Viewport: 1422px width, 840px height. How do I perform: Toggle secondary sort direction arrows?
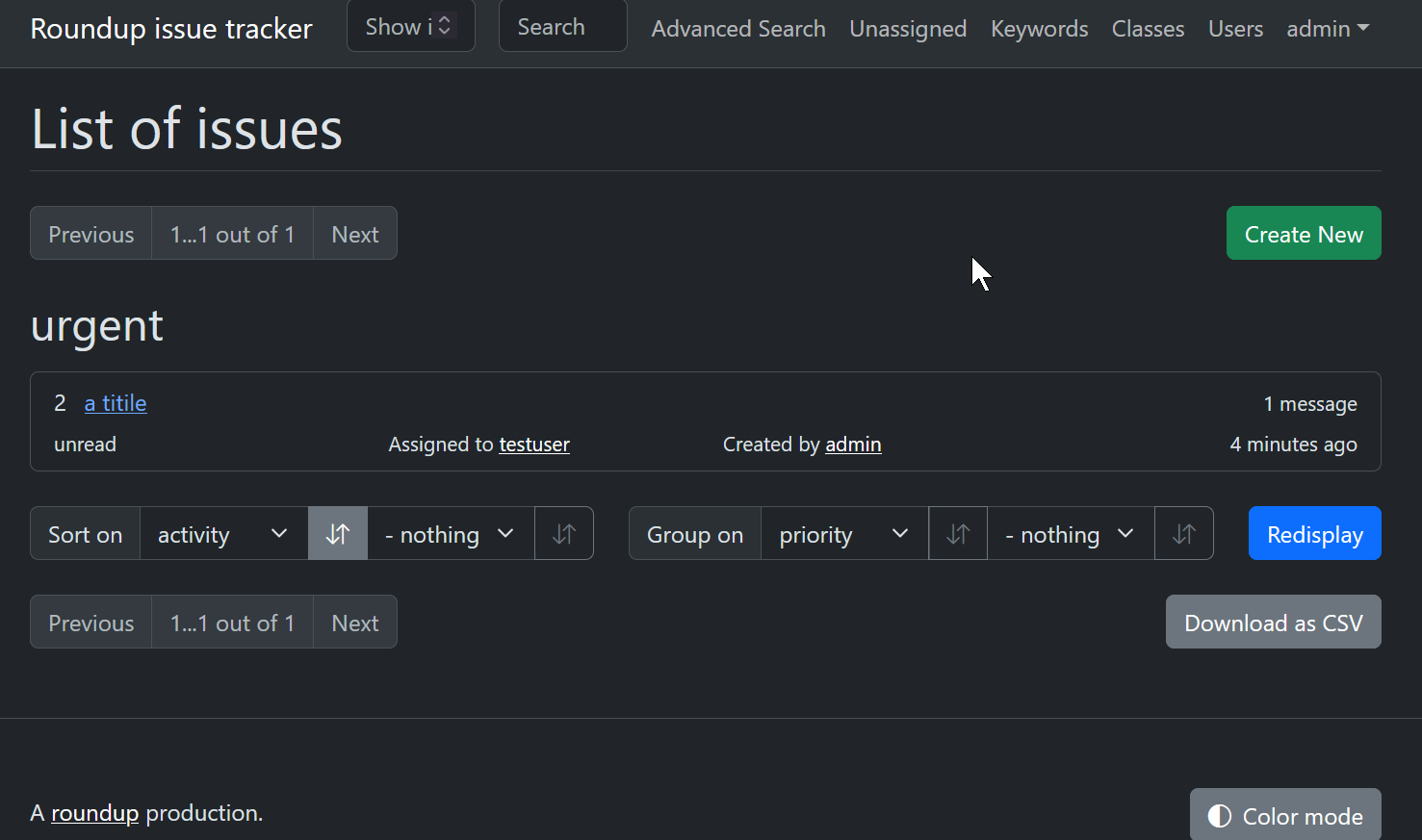click(x=564, y=534)
